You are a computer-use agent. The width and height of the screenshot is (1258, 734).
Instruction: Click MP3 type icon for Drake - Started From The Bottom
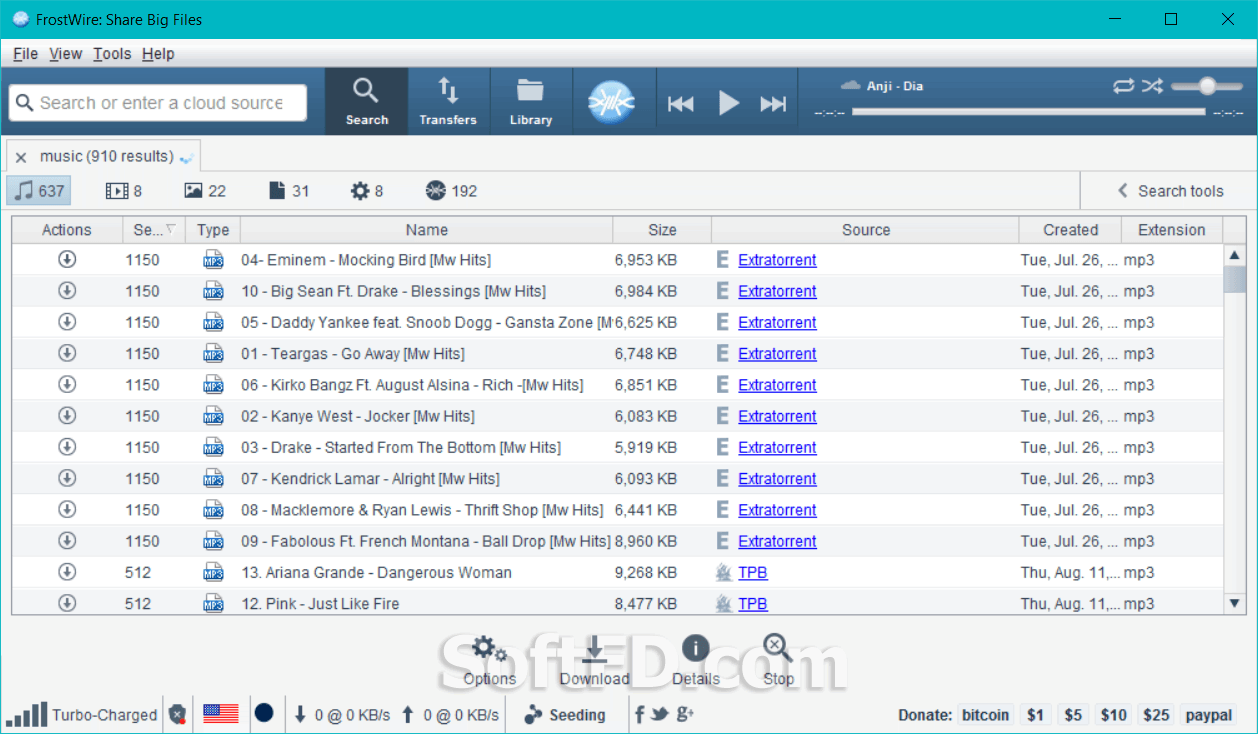point(213,447)
